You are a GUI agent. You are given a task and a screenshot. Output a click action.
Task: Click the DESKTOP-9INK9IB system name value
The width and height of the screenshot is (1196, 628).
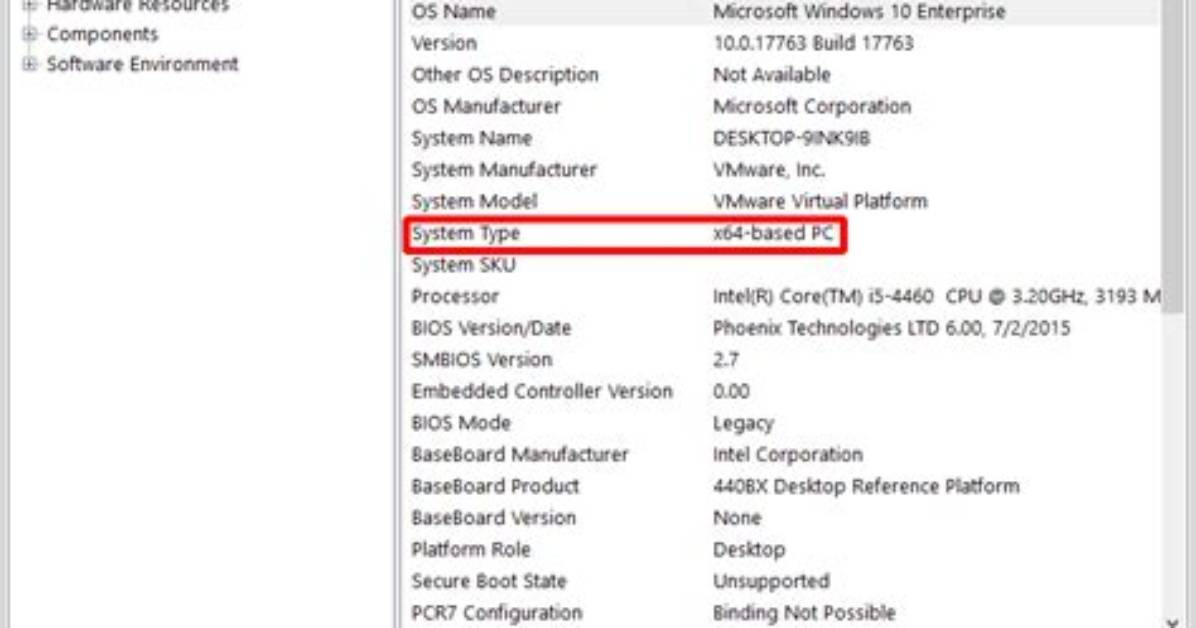(x=791, y=138)
